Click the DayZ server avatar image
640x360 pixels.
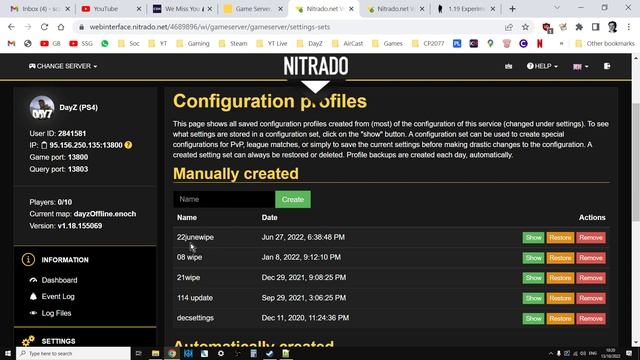[x=42, y=108]
